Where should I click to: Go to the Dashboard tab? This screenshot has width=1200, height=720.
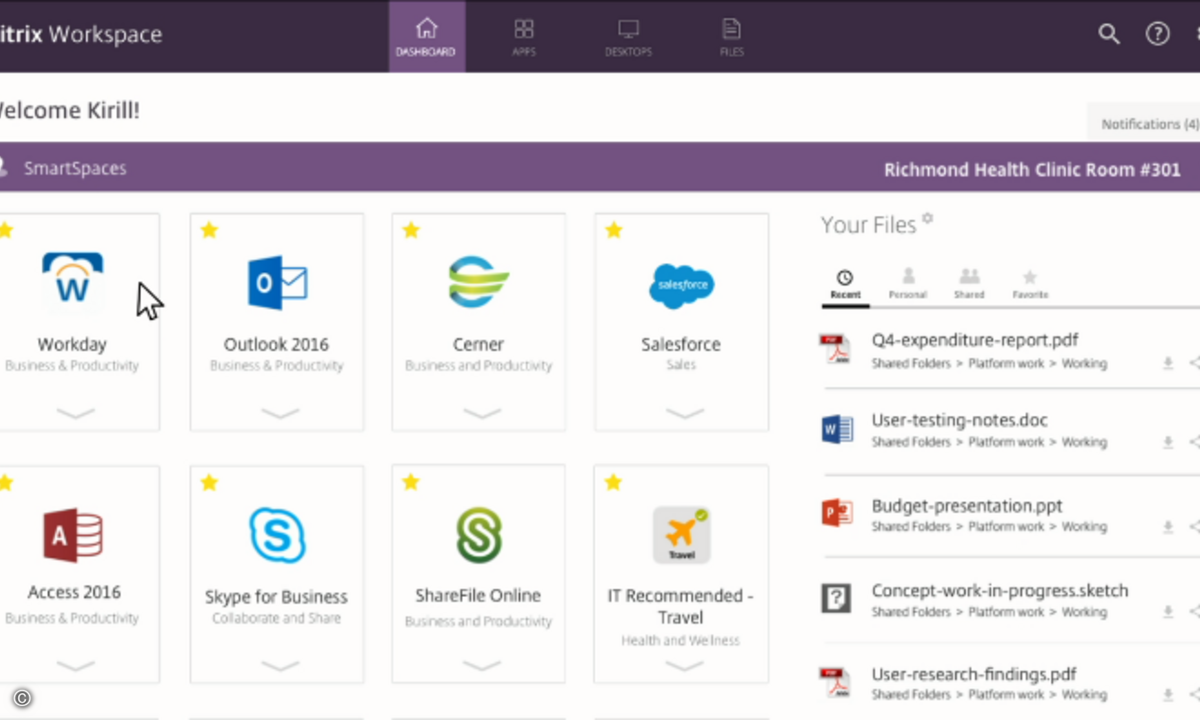427,37
